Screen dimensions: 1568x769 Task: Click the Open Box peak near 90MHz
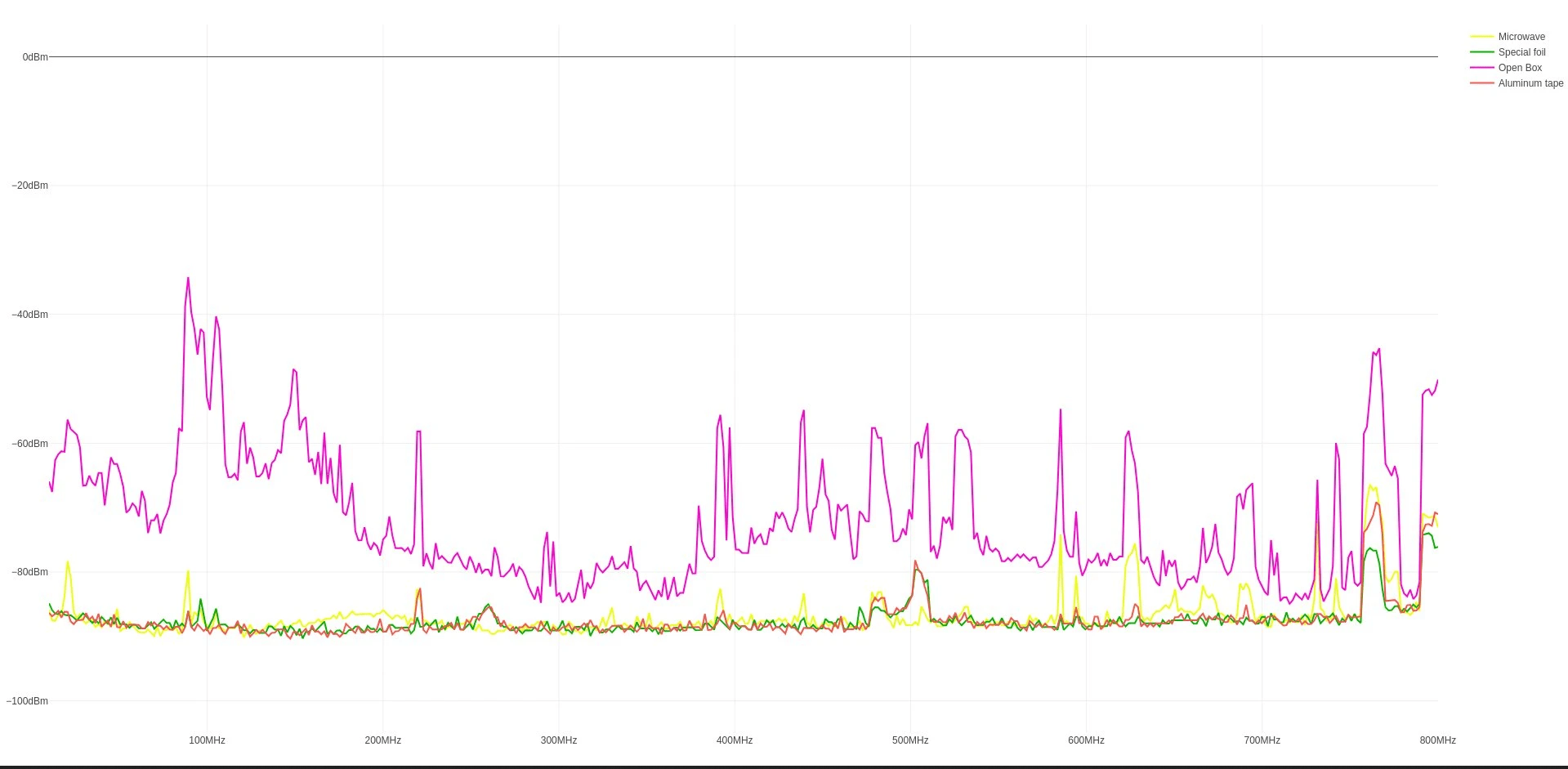188,279
